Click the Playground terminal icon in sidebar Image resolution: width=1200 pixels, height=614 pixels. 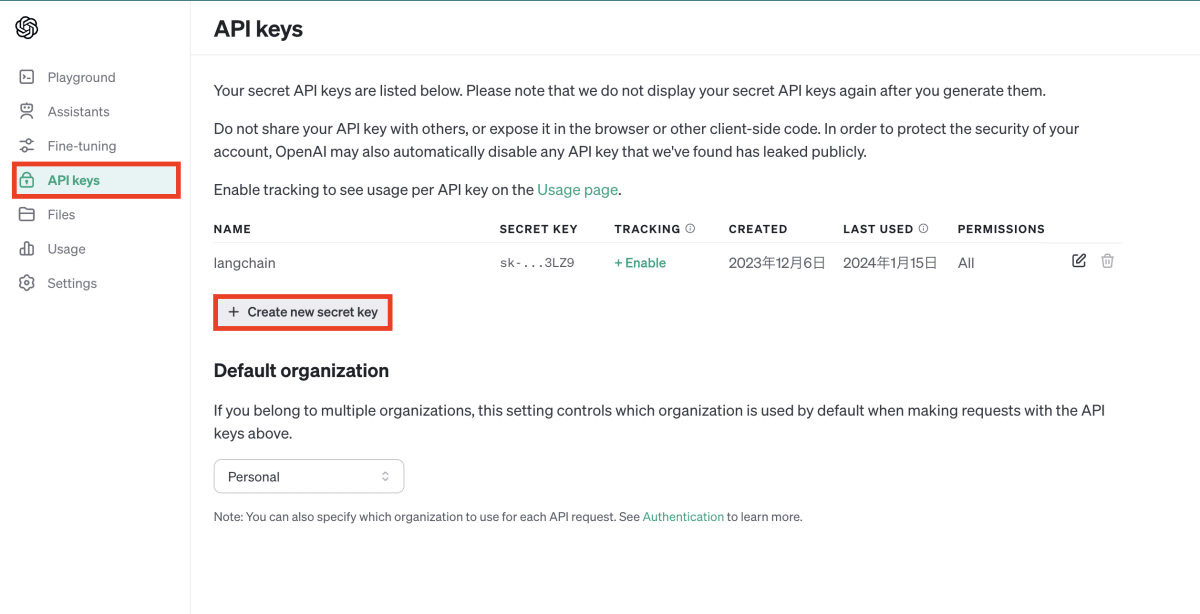[x=27, y=77]
